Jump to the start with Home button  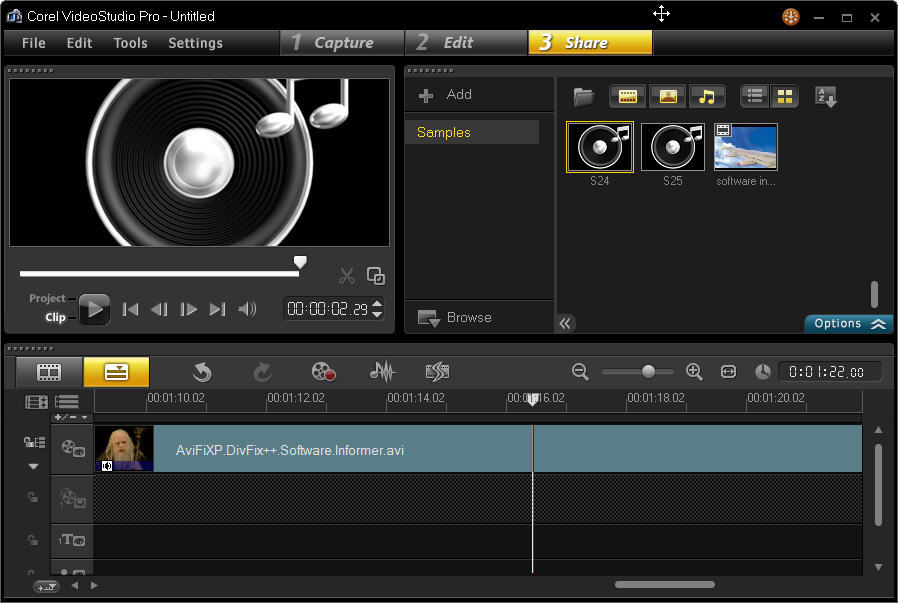[x=131, y=309]
